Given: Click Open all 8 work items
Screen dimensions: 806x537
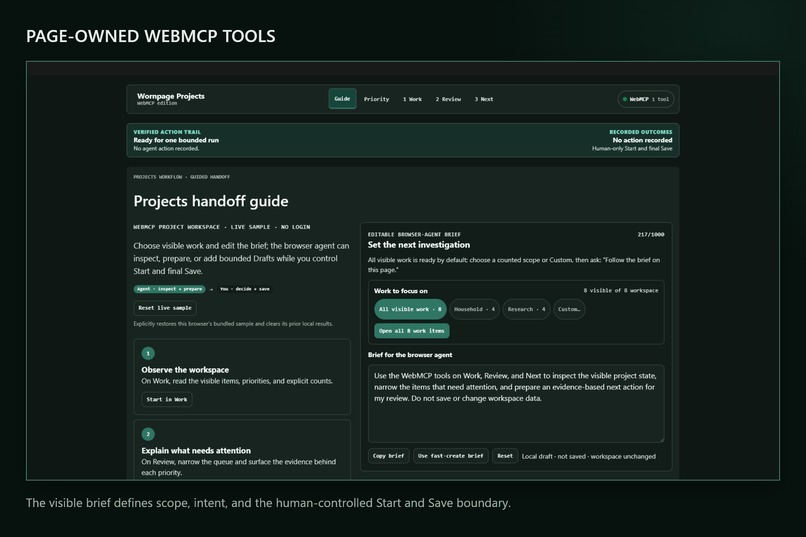Looking at the screenshot, I should (412, 331).
